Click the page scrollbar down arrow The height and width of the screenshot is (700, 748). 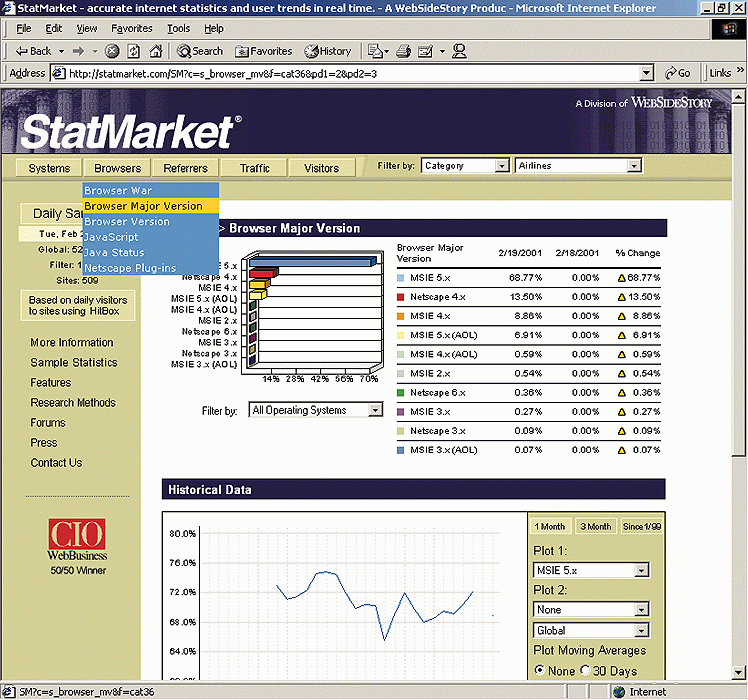tap(738, 671)
